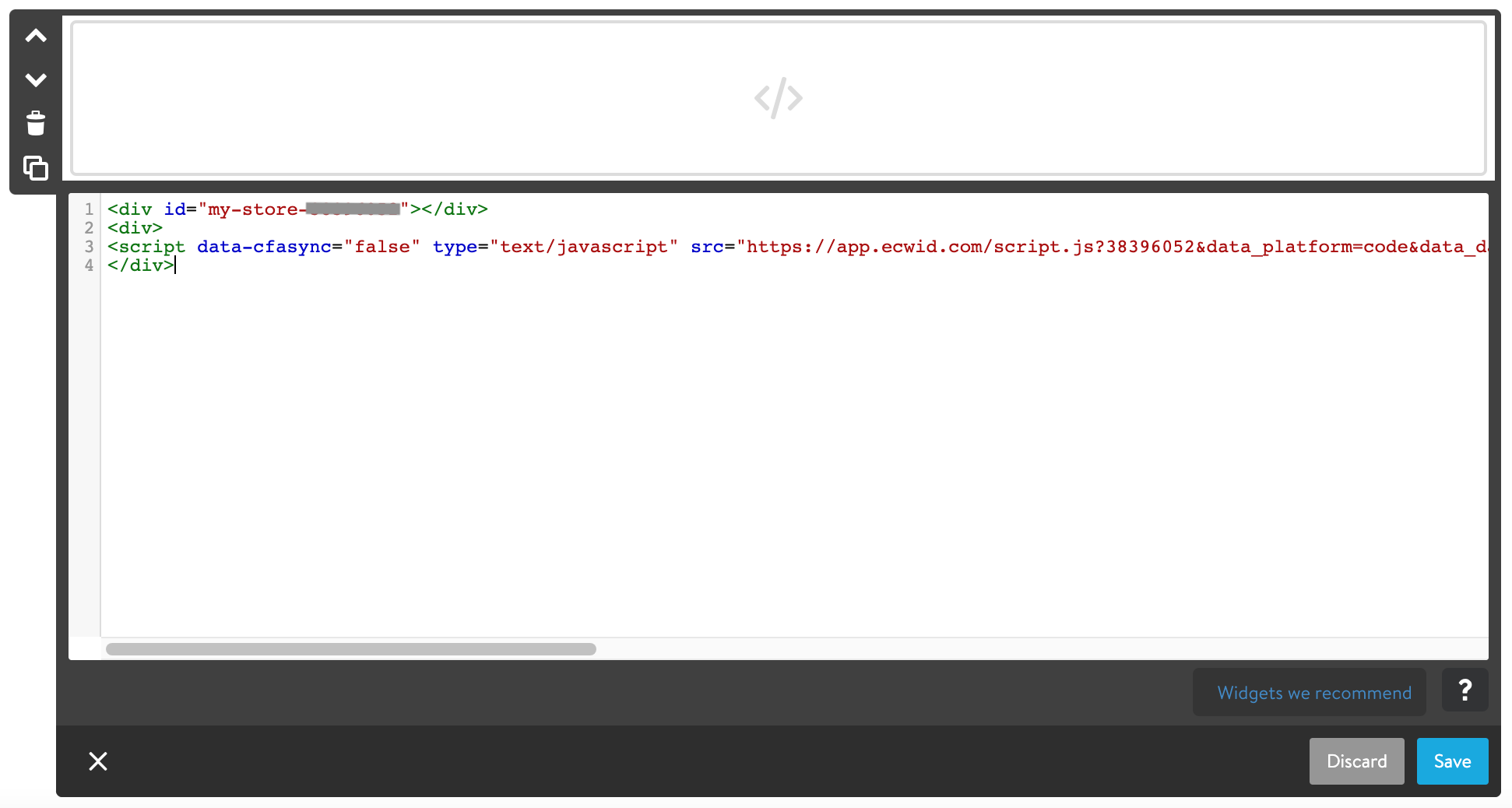This screenshot has width=1512, height=808.
Task: Duplicate the block with copy icon
Action: pos(36,167)
